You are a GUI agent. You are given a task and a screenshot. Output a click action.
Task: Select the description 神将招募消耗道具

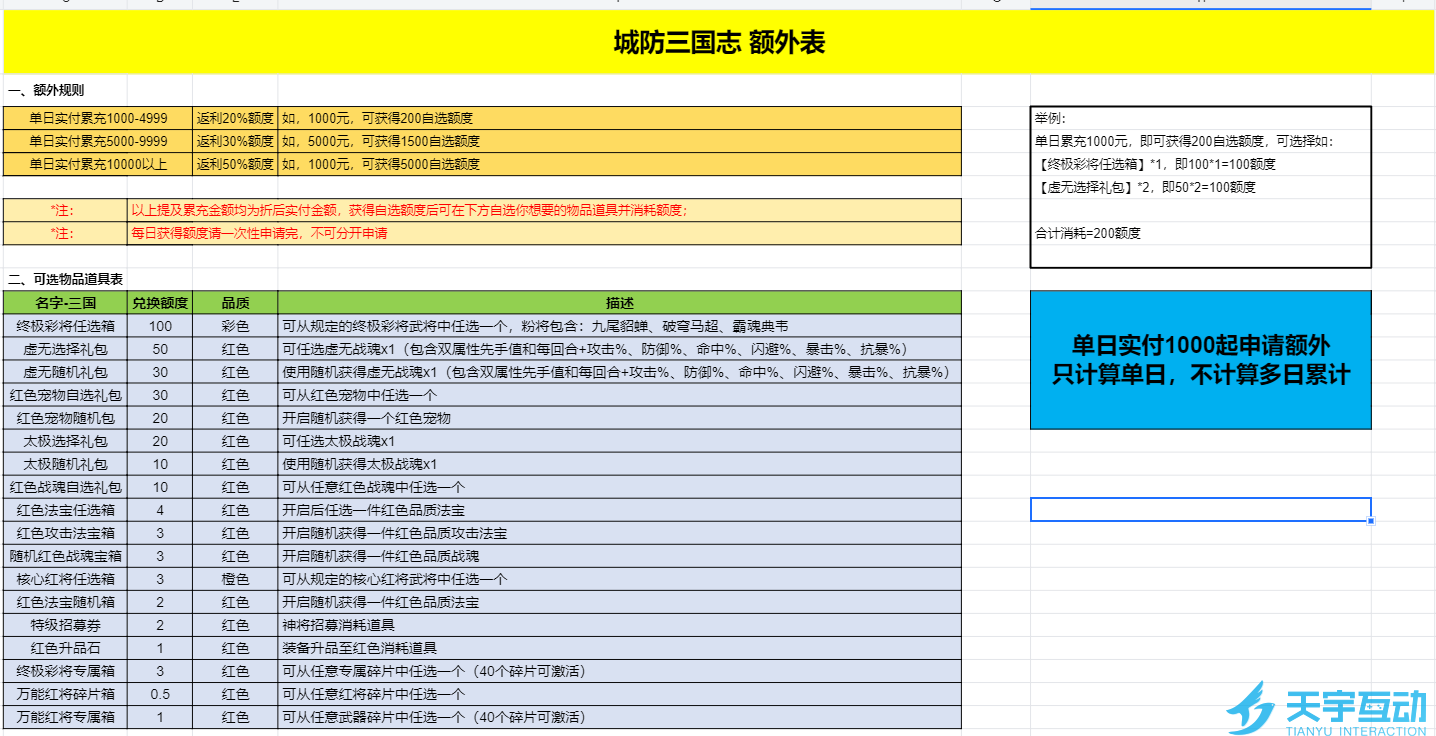click(x=619, y=625)
